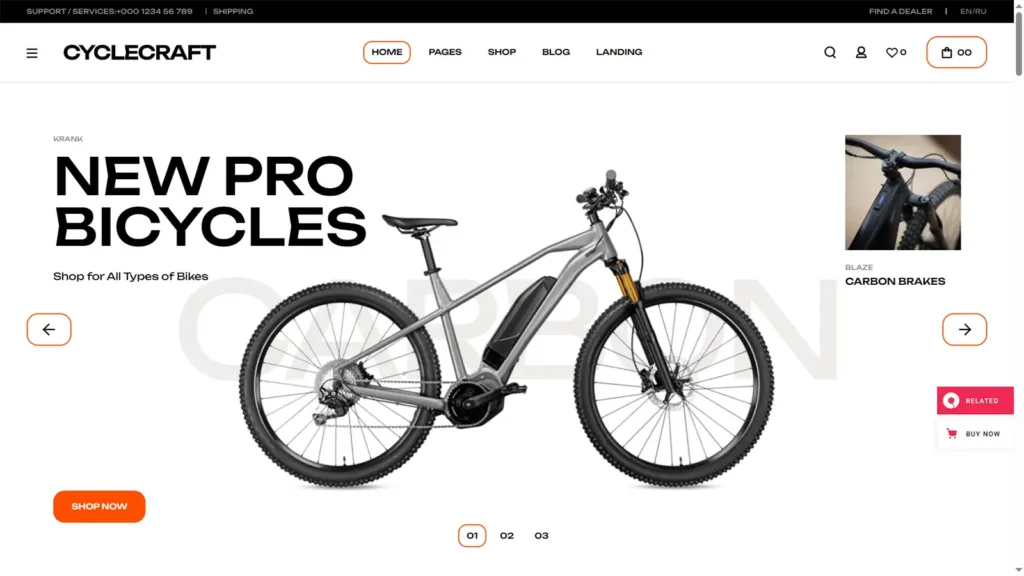Go to previous slide with left arrow
The height and width of the screenshot is (576, 1024).
click(x=49, y=329)
